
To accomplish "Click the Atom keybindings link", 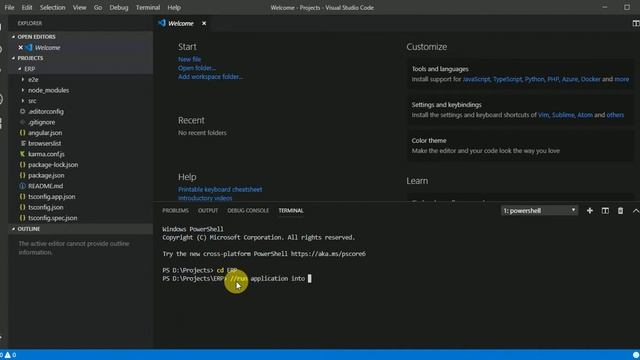I will point(585,115).
